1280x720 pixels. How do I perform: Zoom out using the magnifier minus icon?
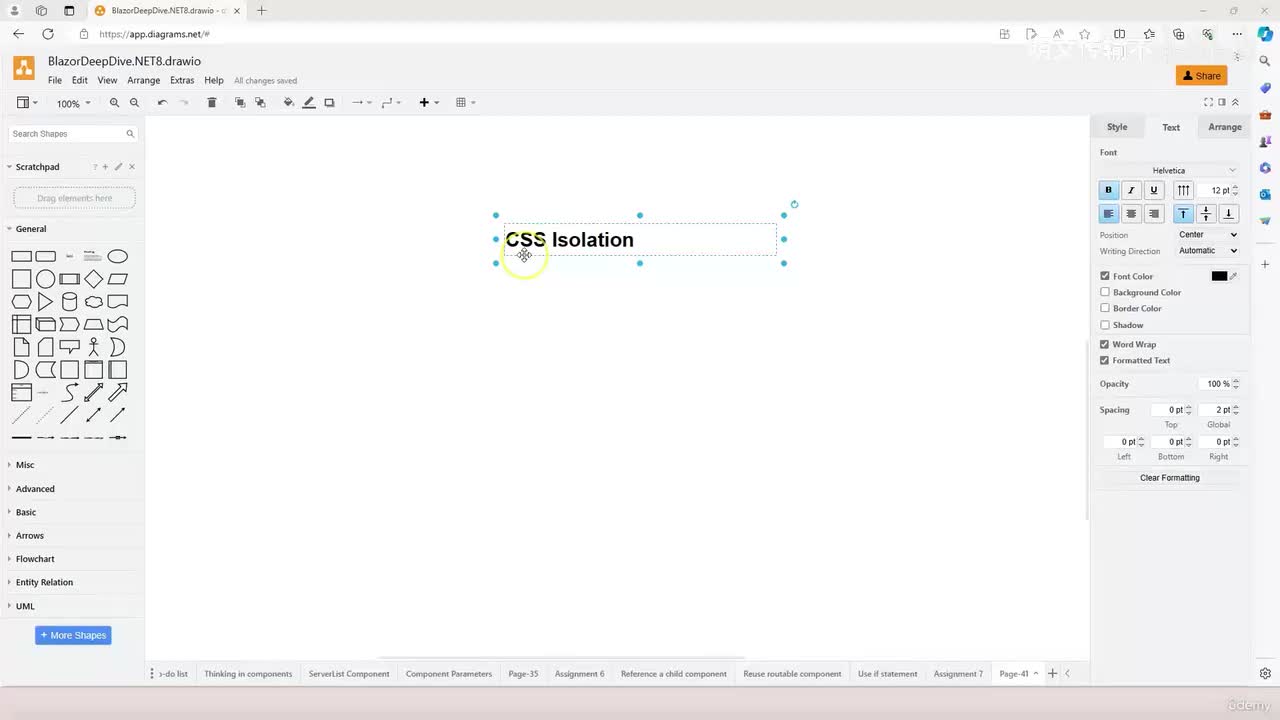click(134, 103)
